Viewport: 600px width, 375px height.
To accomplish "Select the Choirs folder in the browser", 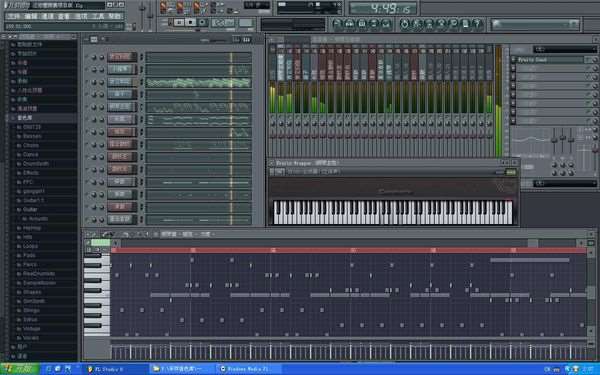I will coord(31,145).
